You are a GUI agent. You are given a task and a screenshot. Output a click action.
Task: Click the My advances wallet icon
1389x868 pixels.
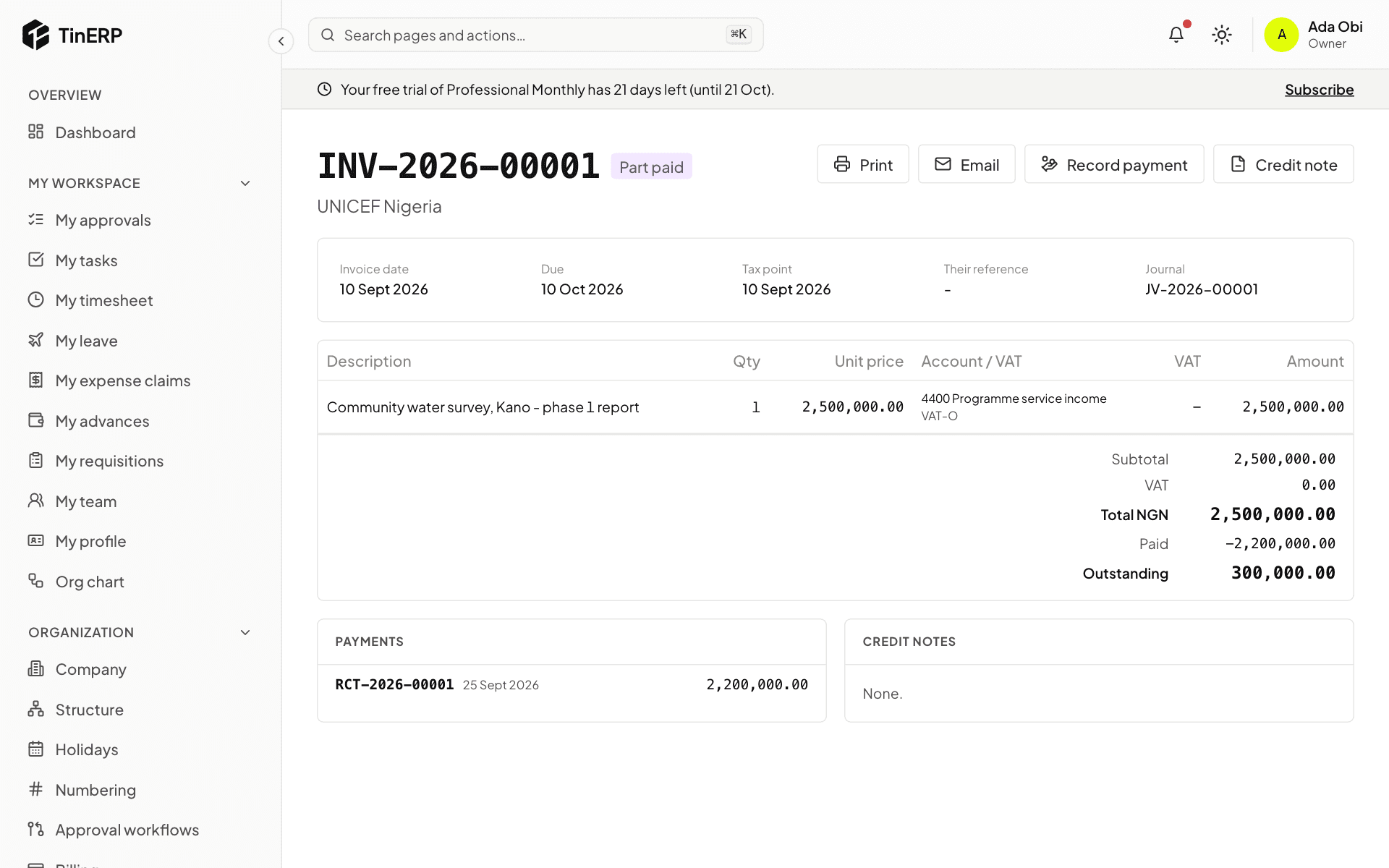coord(35,420)
